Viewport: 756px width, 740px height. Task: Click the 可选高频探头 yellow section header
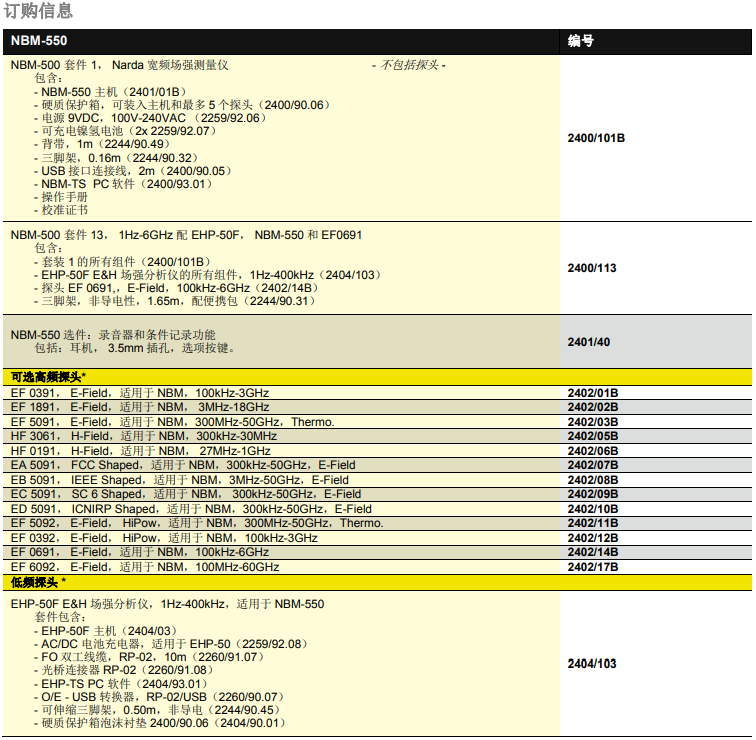click(x=48, y=377)
